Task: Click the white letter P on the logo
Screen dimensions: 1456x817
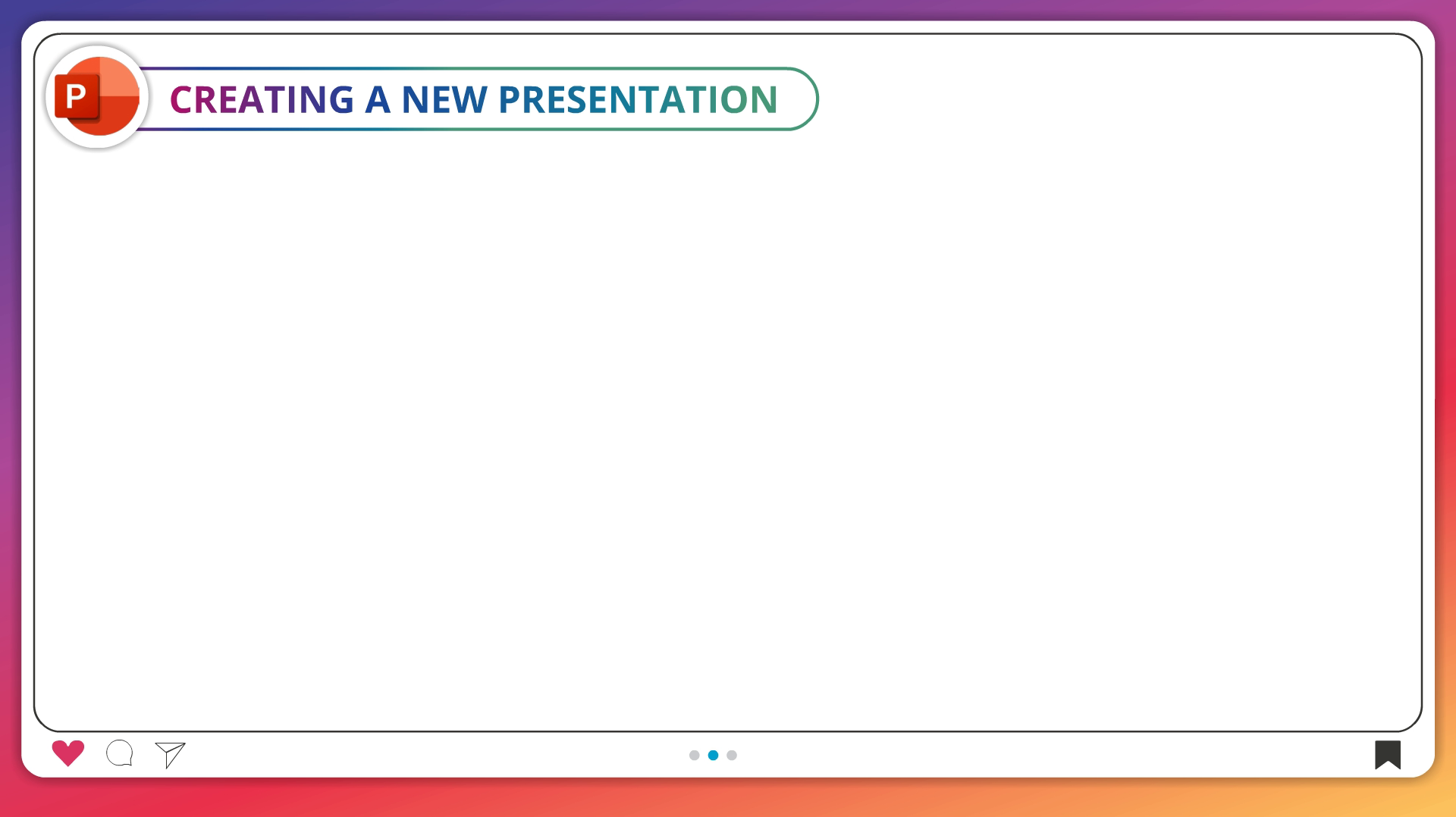Action: [x=76, y=97]
